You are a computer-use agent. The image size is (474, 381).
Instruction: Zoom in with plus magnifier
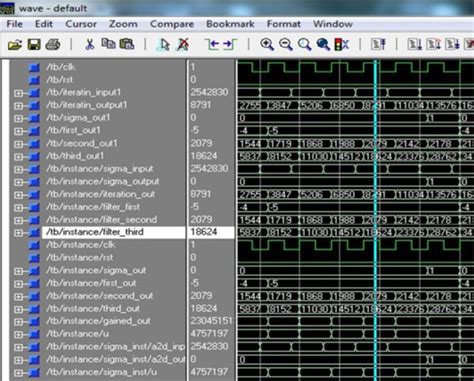[x=267, y=44]
